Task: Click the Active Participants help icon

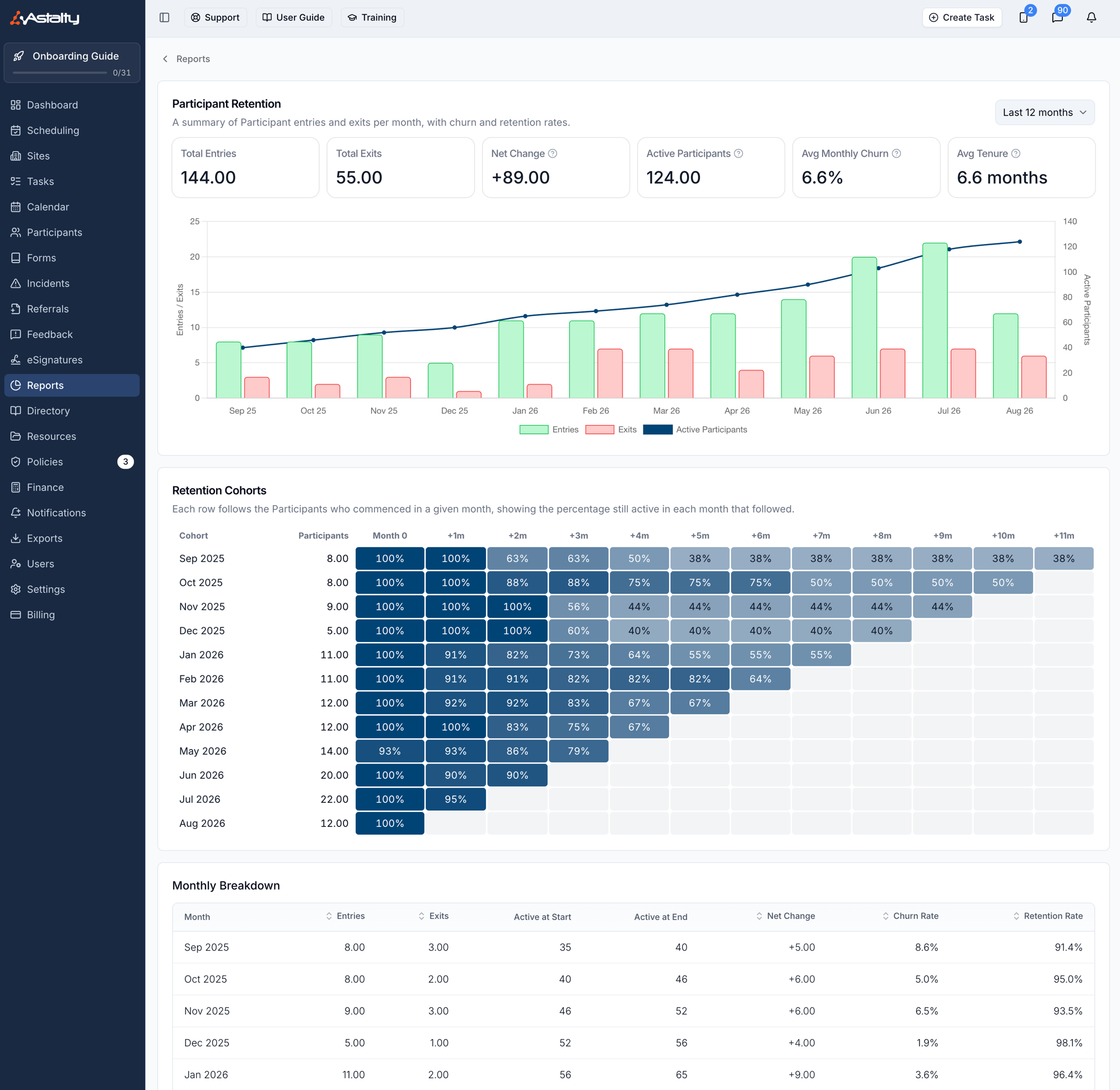Action: click(739, 153)
